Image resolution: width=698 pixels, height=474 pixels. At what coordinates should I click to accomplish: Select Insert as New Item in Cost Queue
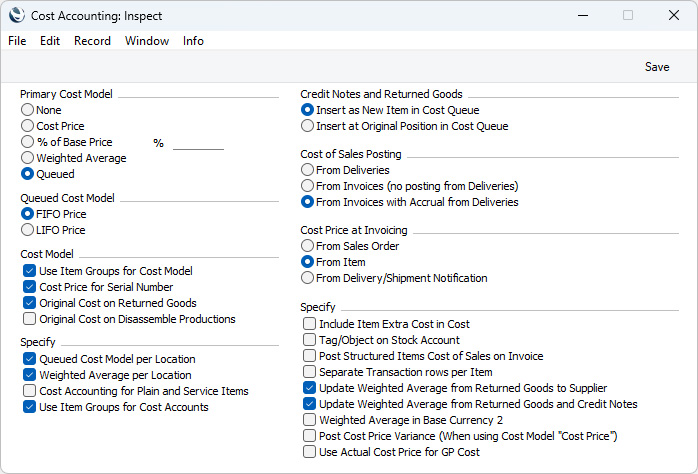307,109
